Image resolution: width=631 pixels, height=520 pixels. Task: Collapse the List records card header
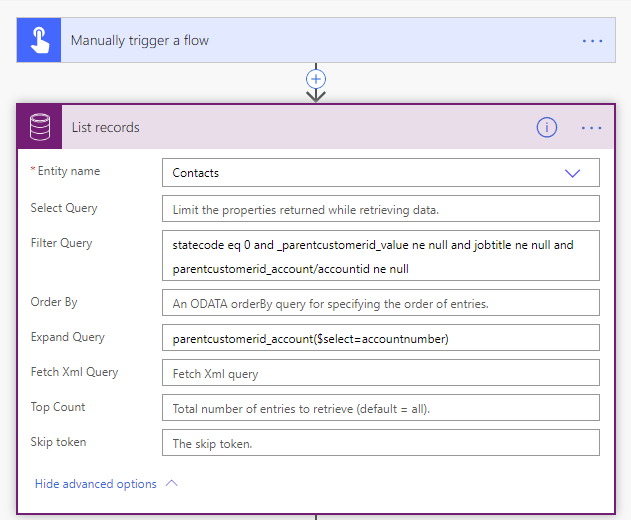(x=300, y=127)
